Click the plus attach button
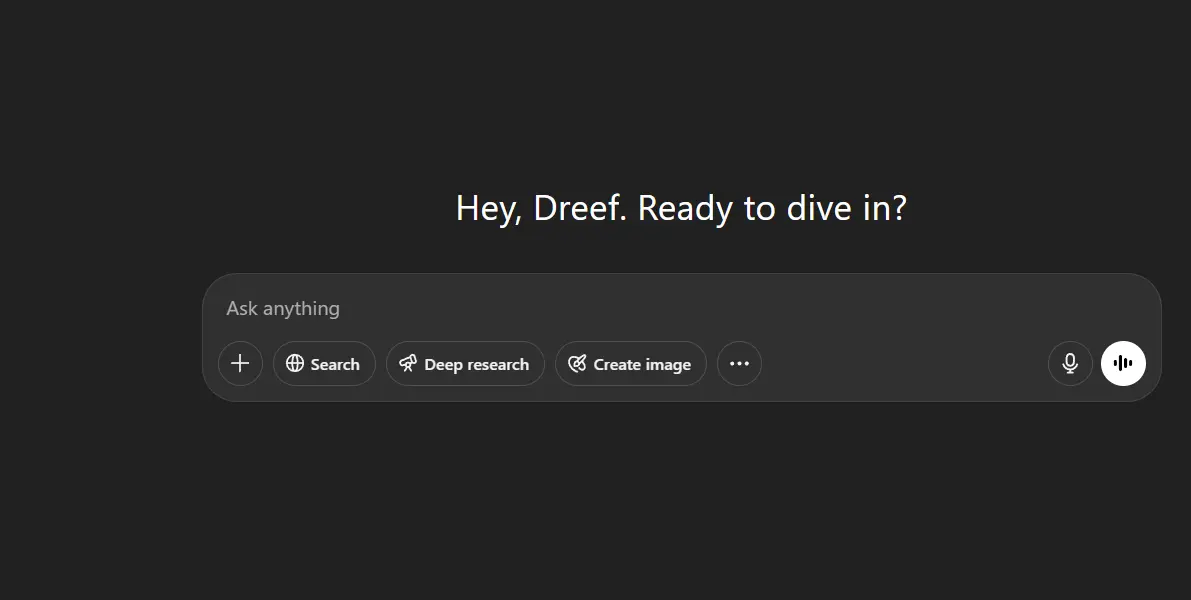Image resolution: width=1191 pixels, height=600 pixels. (240, 364)
